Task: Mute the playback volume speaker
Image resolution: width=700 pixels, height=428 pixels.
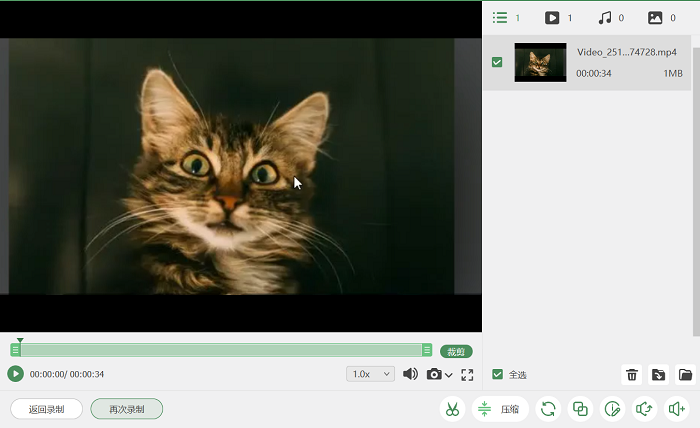Action: point(410,374)
